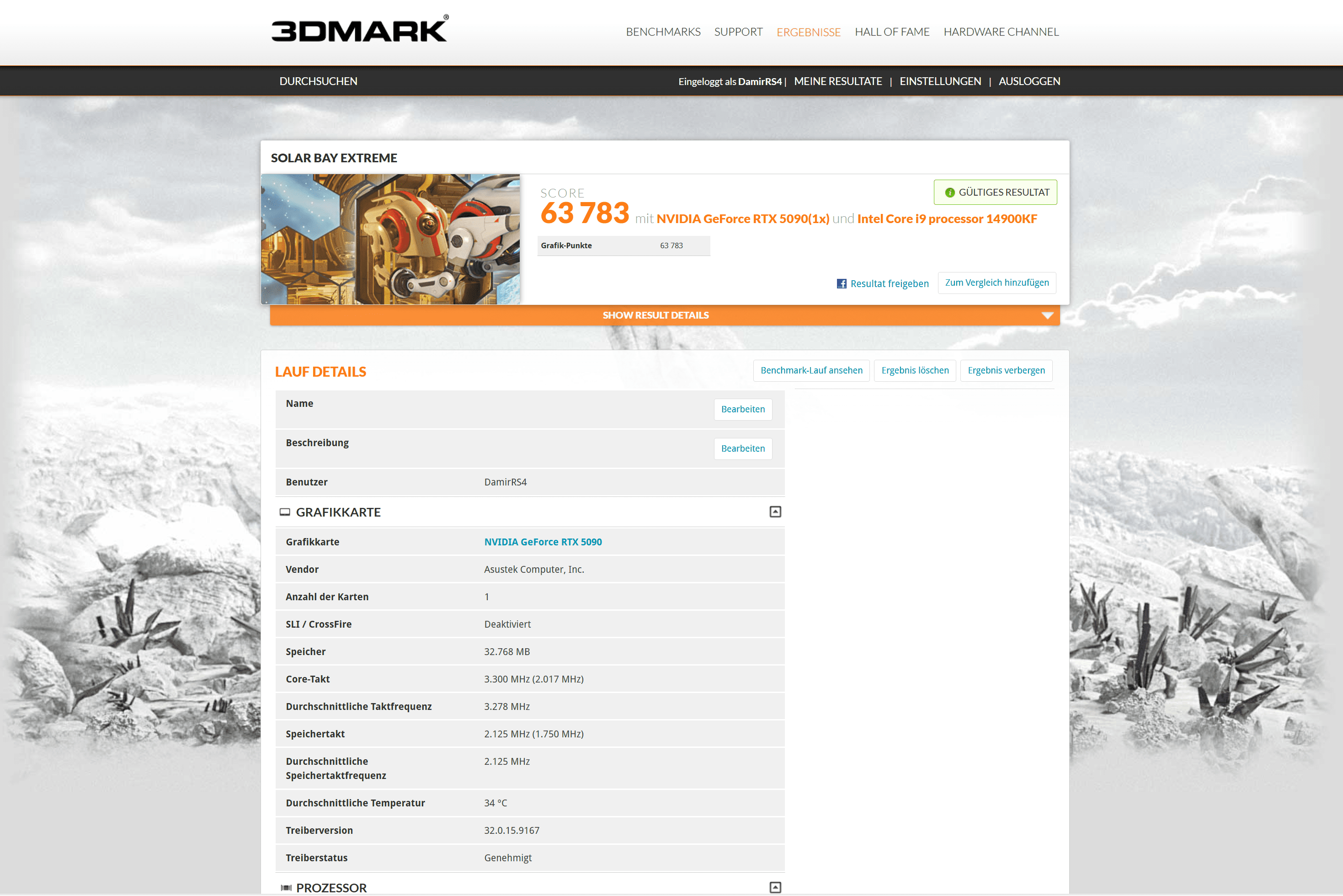View the benchmark run with Benchmark-Lauf ansehen
Image resolution: width=1343 pixels, height=896 pixels.
pyautogui.click(x=812, y=370)
